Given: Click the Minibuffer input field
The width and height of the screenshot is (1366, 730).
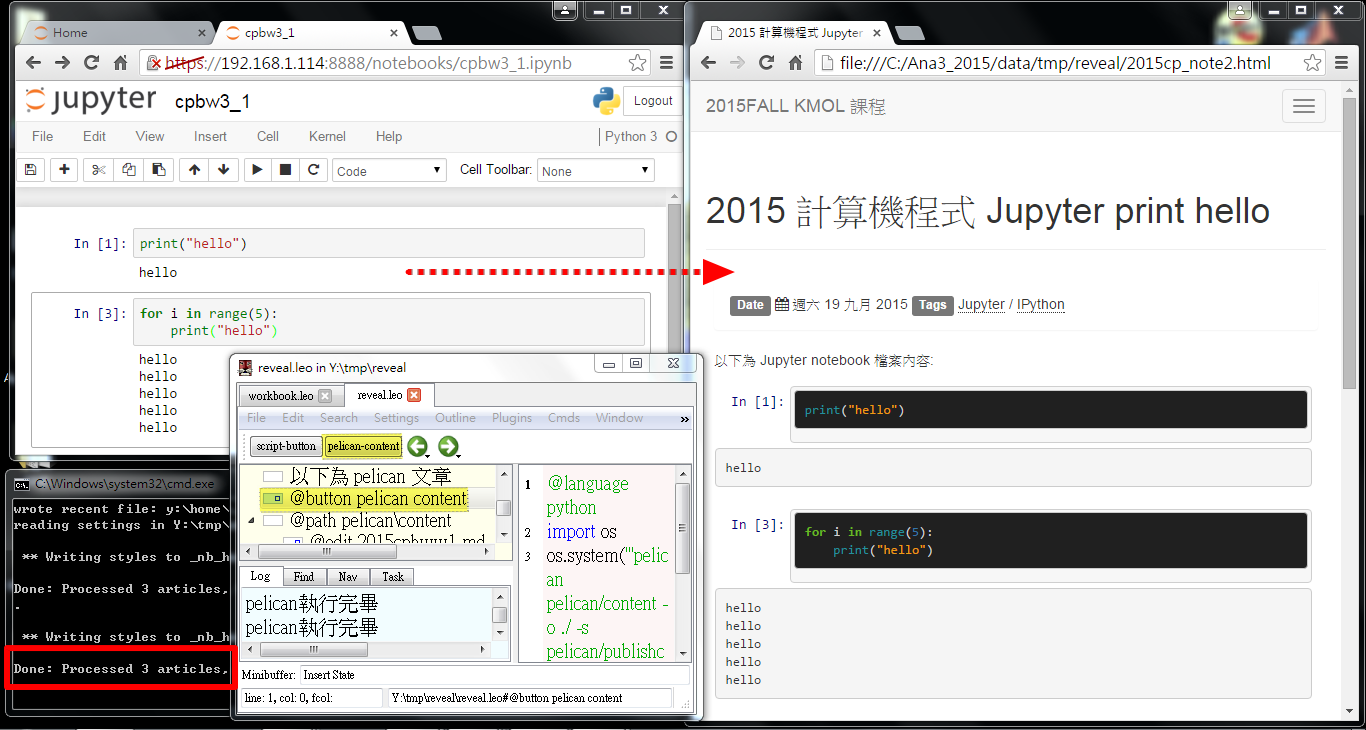Looking at the screenshot, I should (x=495, y=675).
